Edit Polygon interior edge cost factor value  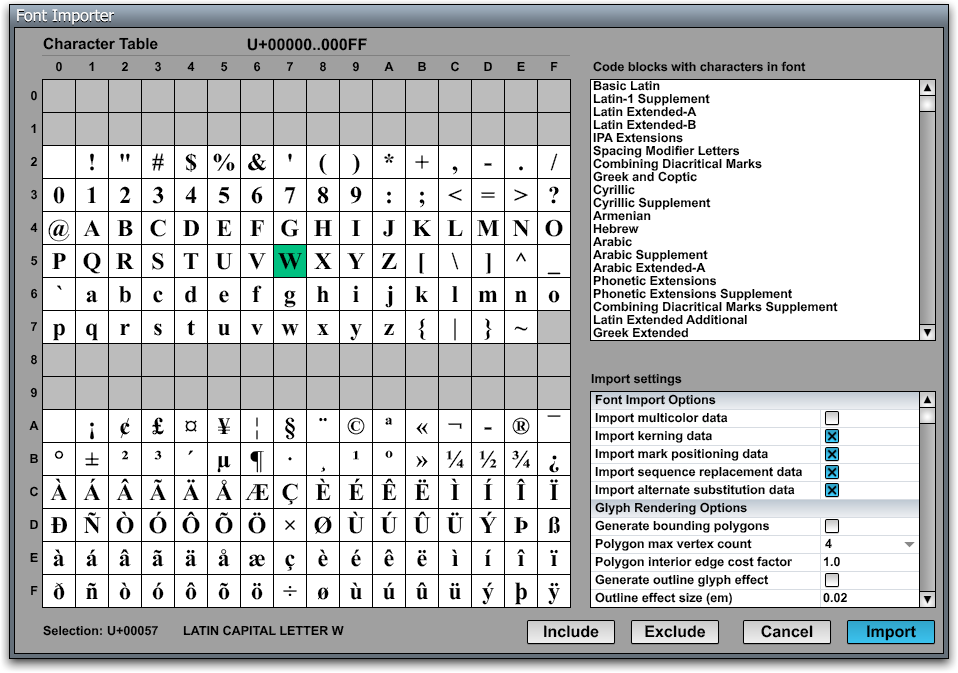869,562
